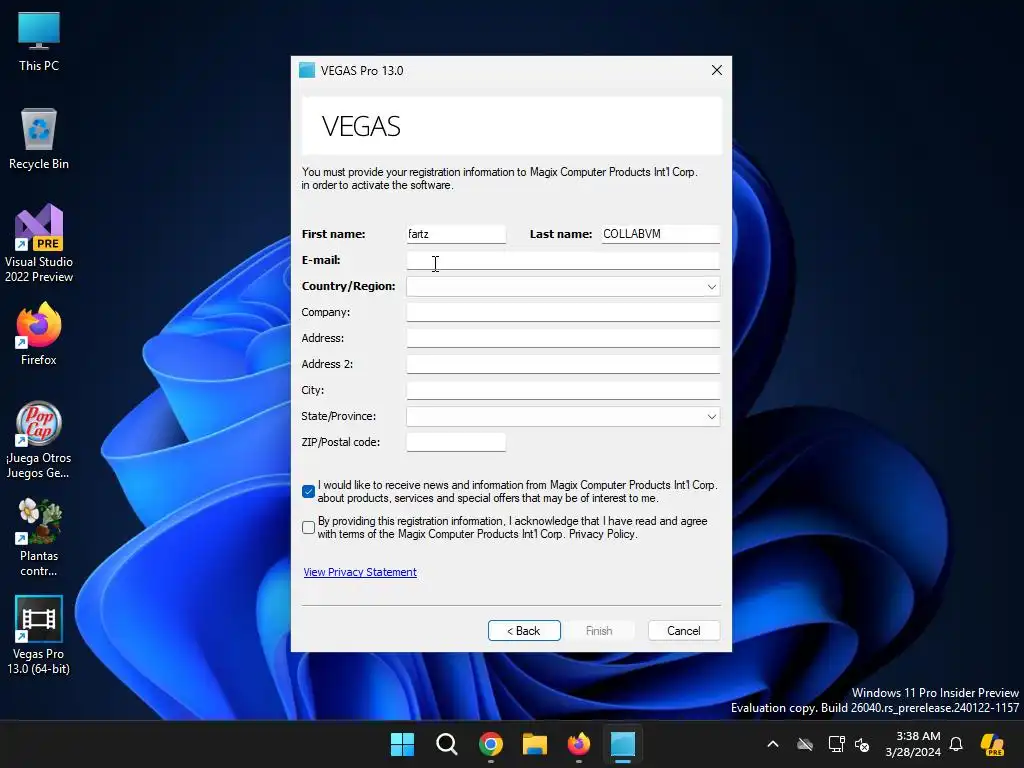Click the Last name field containing COLLABVM
Viewport: 1024px width, 768px height.
[x=660, y=234]
